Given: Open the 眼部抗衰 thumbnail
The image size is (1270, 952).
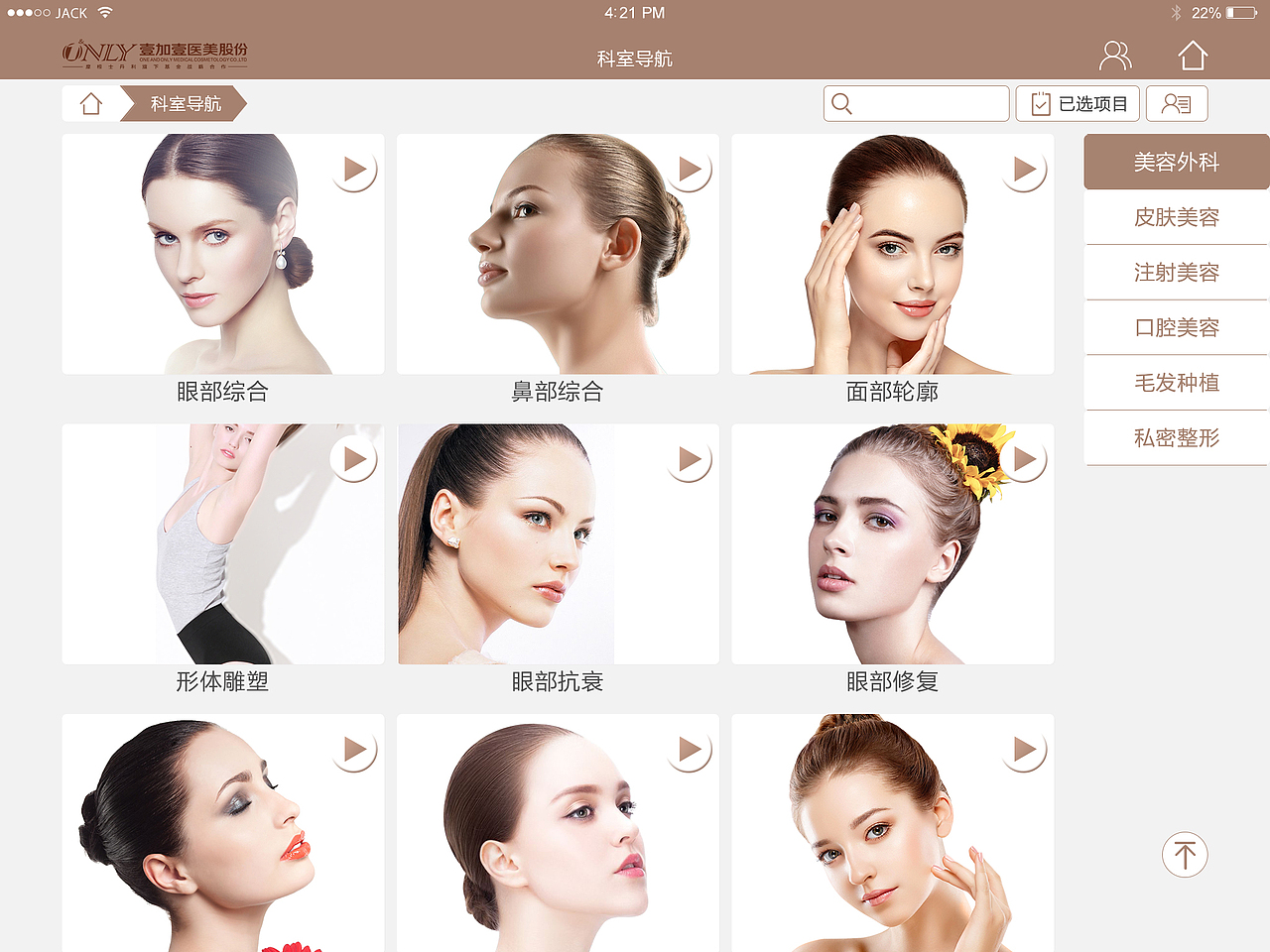Looking at the screenshot, I should pos(558,544).
